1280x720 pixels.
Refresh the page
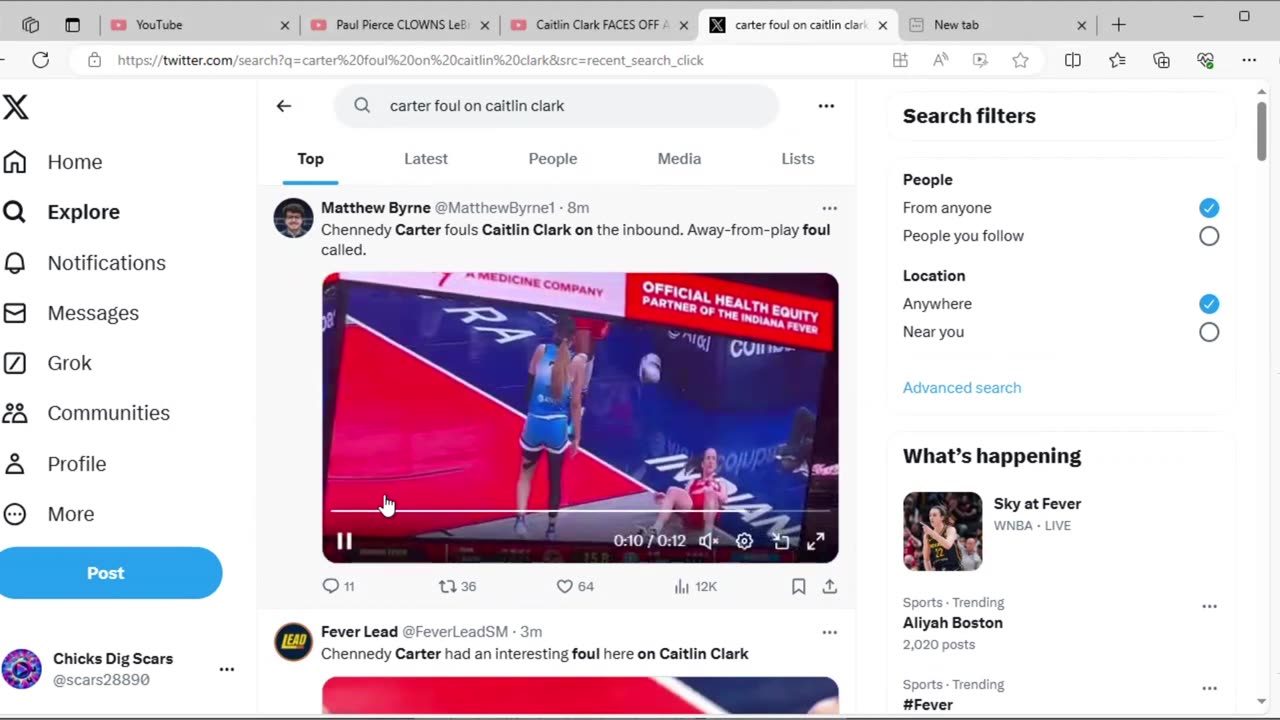pos(40,60)
